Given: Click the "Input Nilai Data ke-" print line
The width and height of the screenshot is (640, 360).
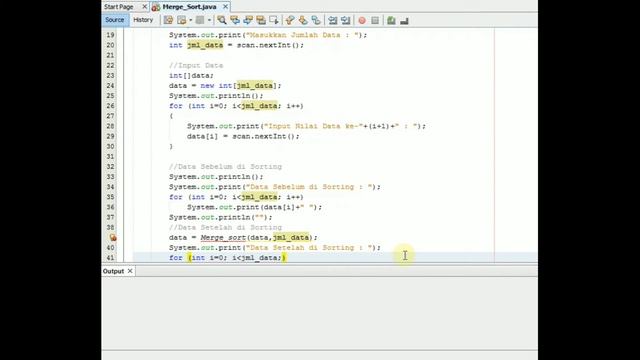Looking at the screenshot, I should coord(306,126).
